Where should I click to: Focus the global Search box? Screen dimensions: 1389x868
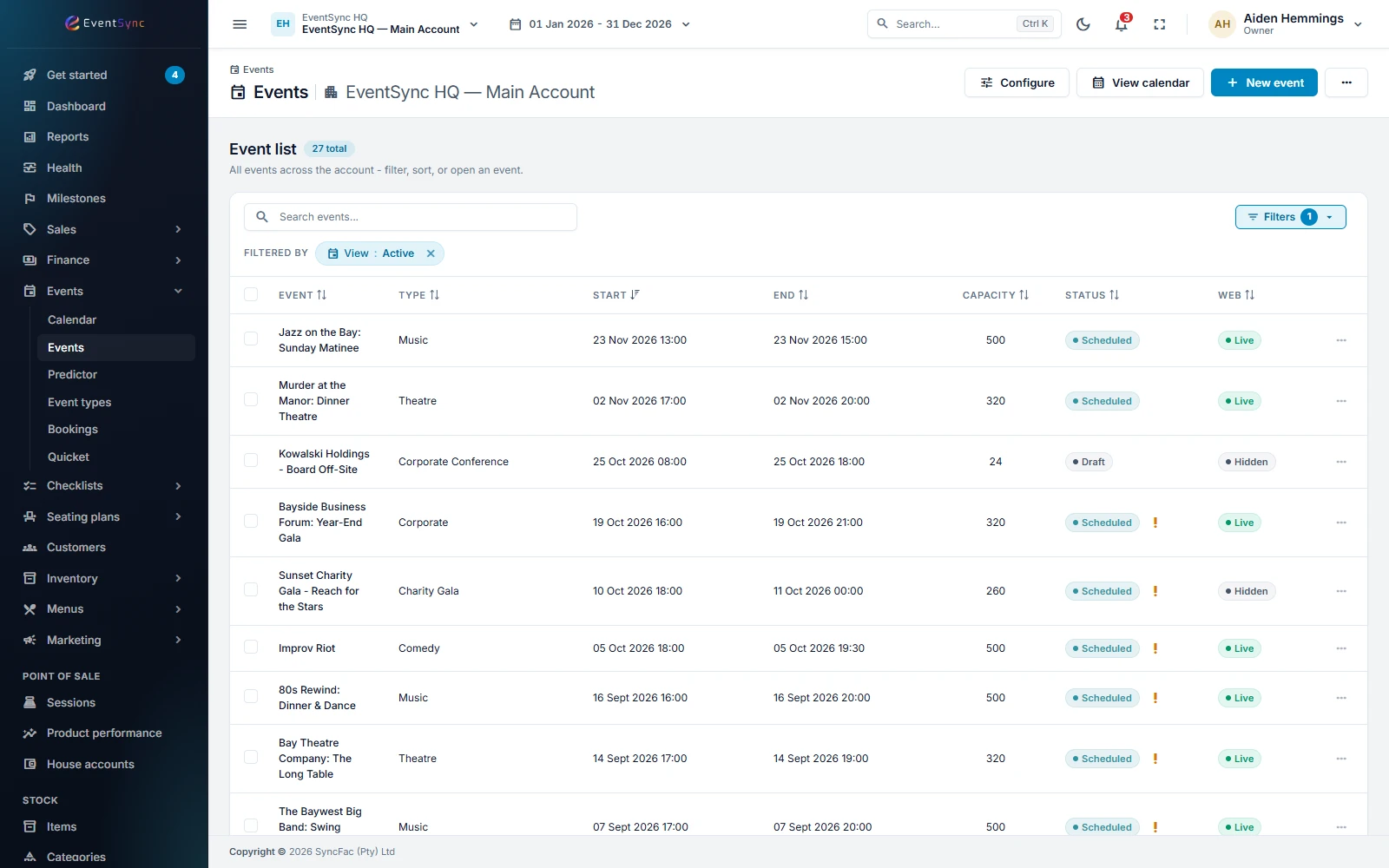pyautogui.click(x=964, y=24)
